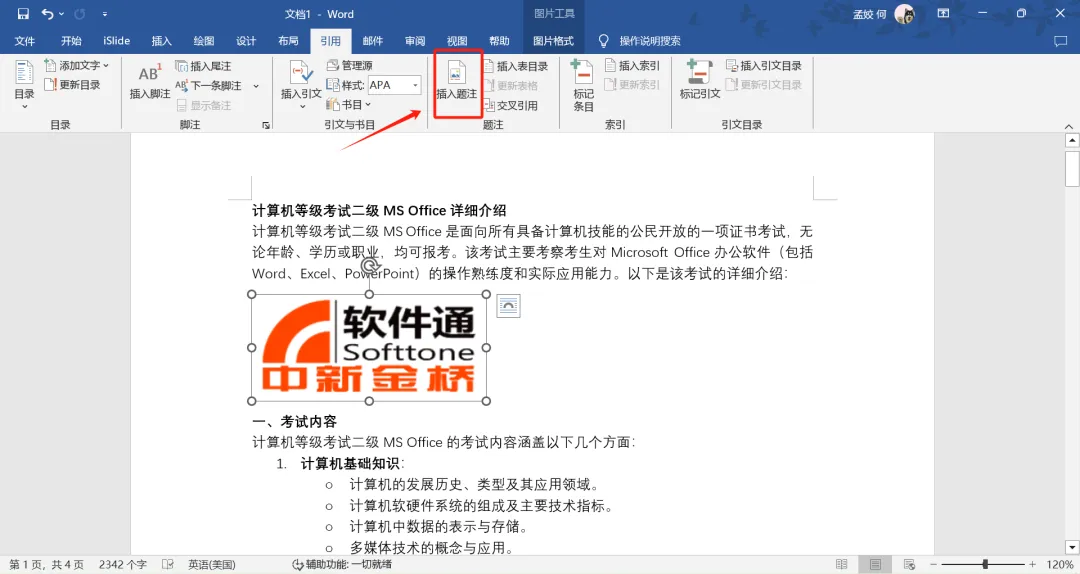Viewport: 1080px width, 574px height.
Task: Collapse the ribbon with the chevron
Action: (1068, 126)
